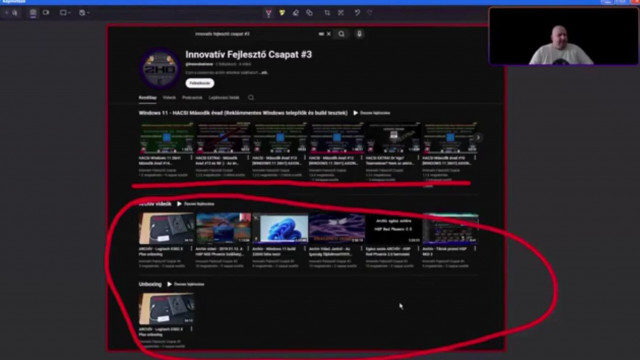This screenshot has width=640, height=360.
Task: Switch to video recording mode icon
Action: pos(46,13)
